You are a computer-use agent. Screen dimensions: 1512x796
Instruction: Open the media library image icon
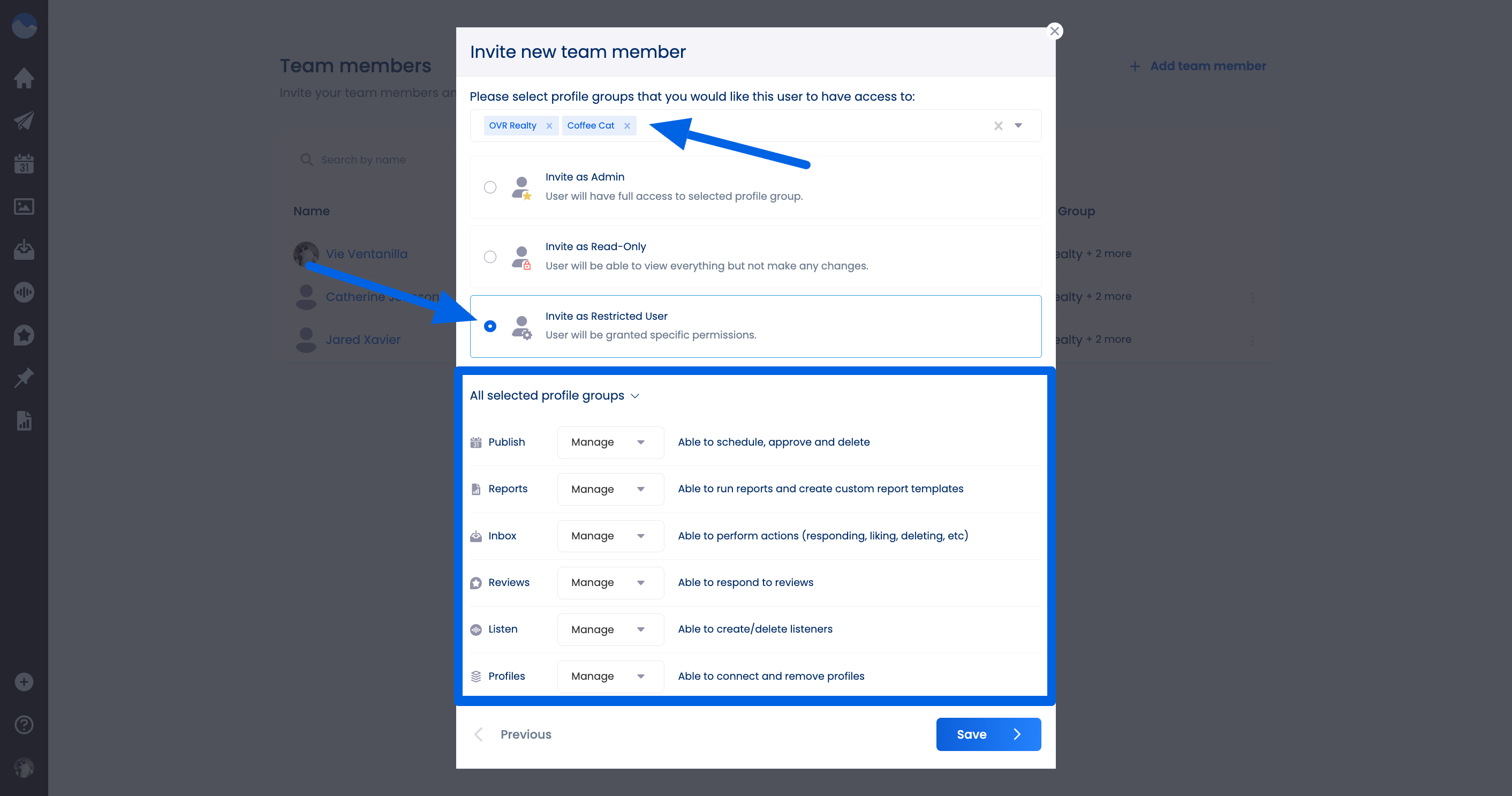tap(24, 206)
